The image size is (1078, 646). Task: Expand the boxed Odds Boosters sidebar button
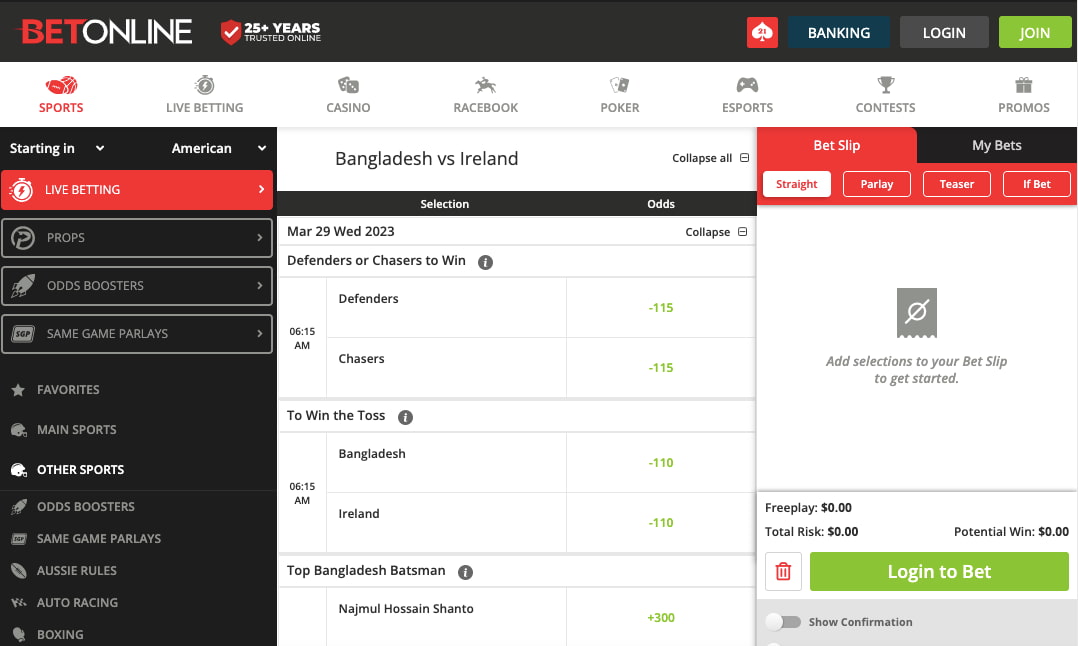138,286
